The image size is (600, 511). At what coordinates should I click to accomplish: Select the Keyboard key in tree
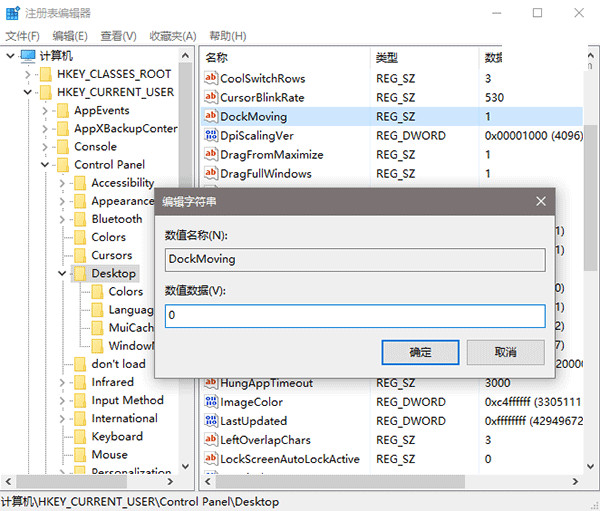[117, 437]
